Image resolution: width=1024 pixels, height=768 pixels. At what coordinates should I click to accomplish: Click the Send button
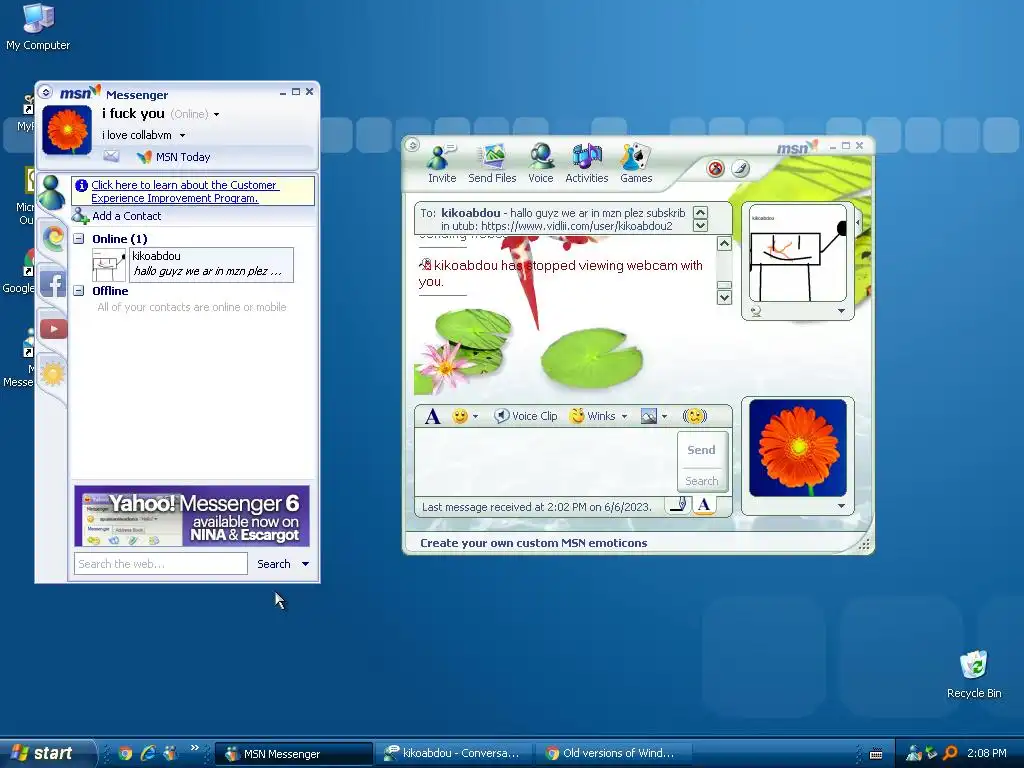[x=701, y=450]
